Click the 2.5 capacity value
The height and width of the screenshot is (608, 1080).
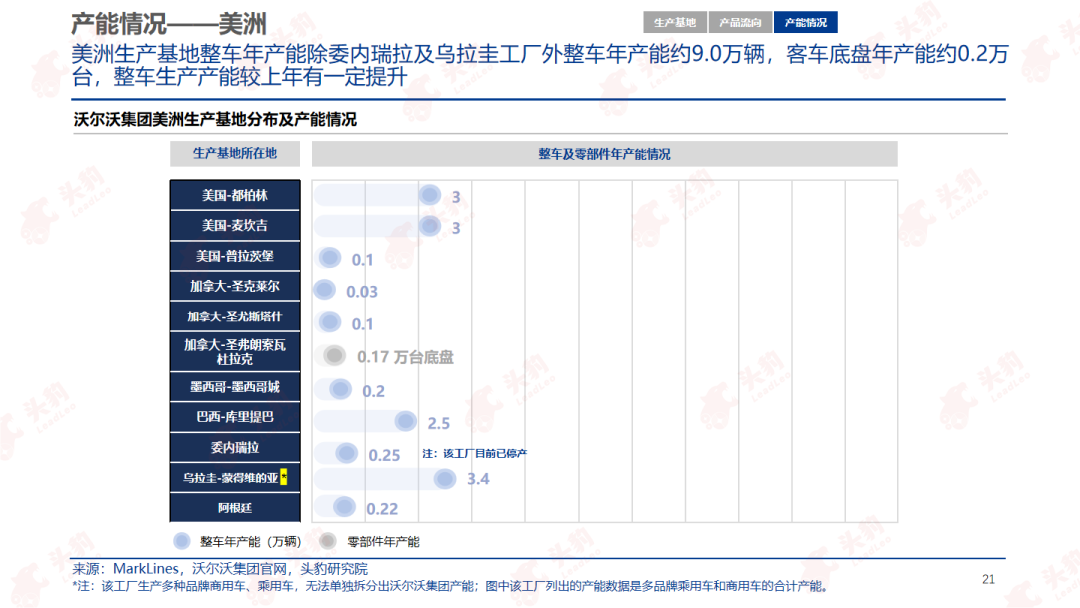tap(439, 423)
